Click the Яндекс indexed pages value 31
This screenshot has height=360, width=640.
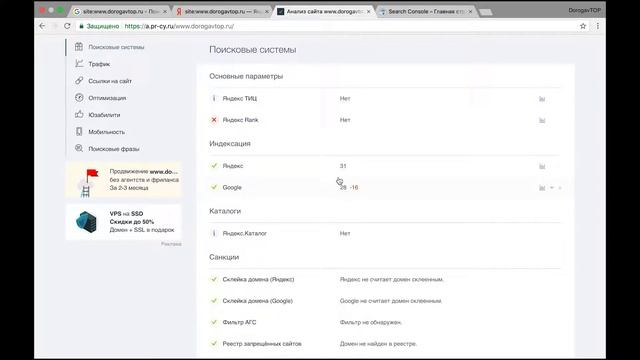pos(343,166)
